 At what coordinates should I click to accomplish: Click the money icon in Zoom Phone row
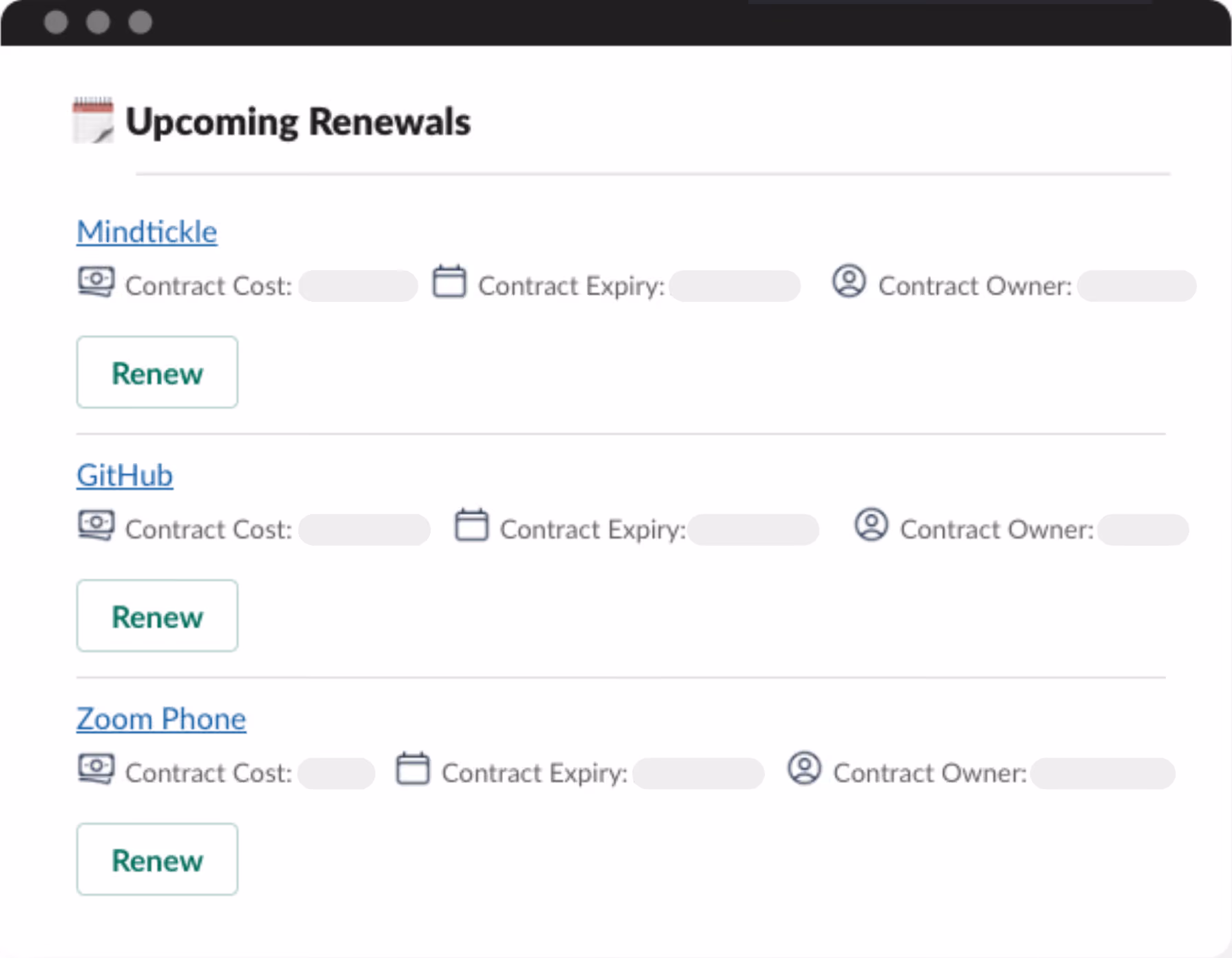click(96, 768)
